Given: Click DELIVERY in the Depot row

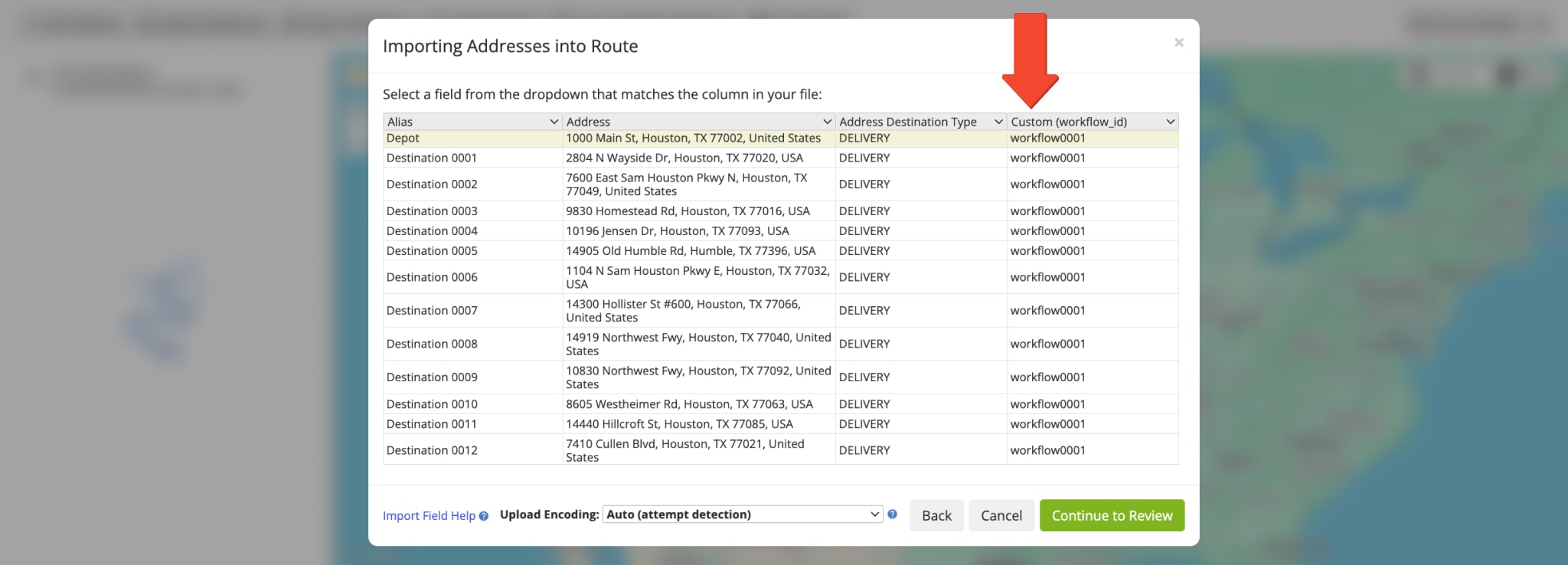Looking at the screenshot, I should coord(864,139).
